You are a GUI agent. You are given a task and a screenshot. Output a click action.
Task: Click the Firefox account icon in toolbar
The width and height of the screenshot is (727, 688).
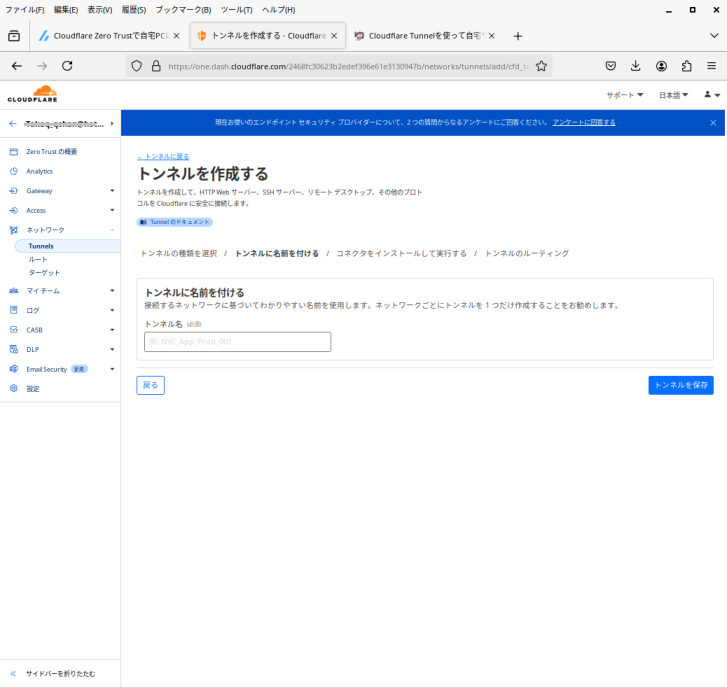point(661,66)
